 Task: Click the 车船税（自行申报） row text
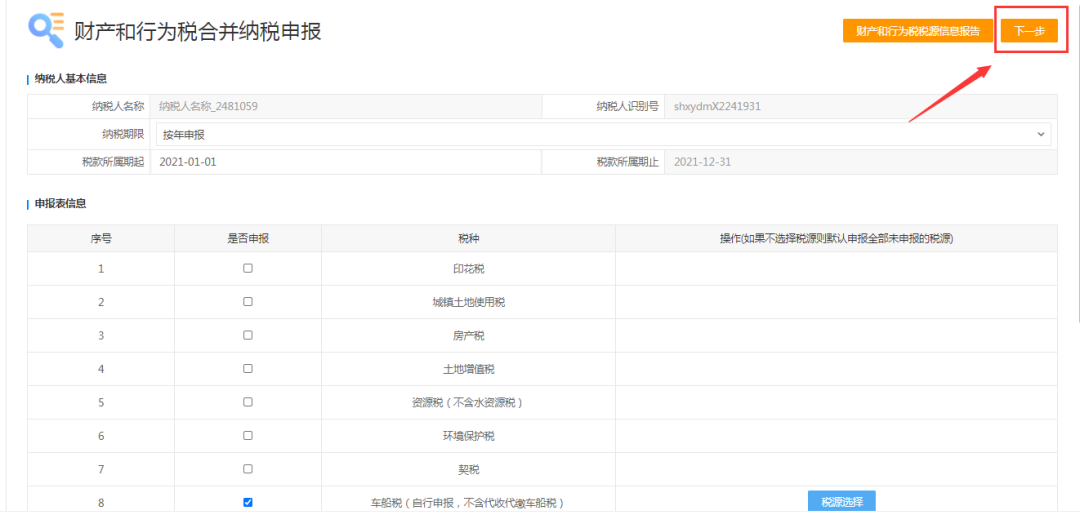[x=468, y=503]
